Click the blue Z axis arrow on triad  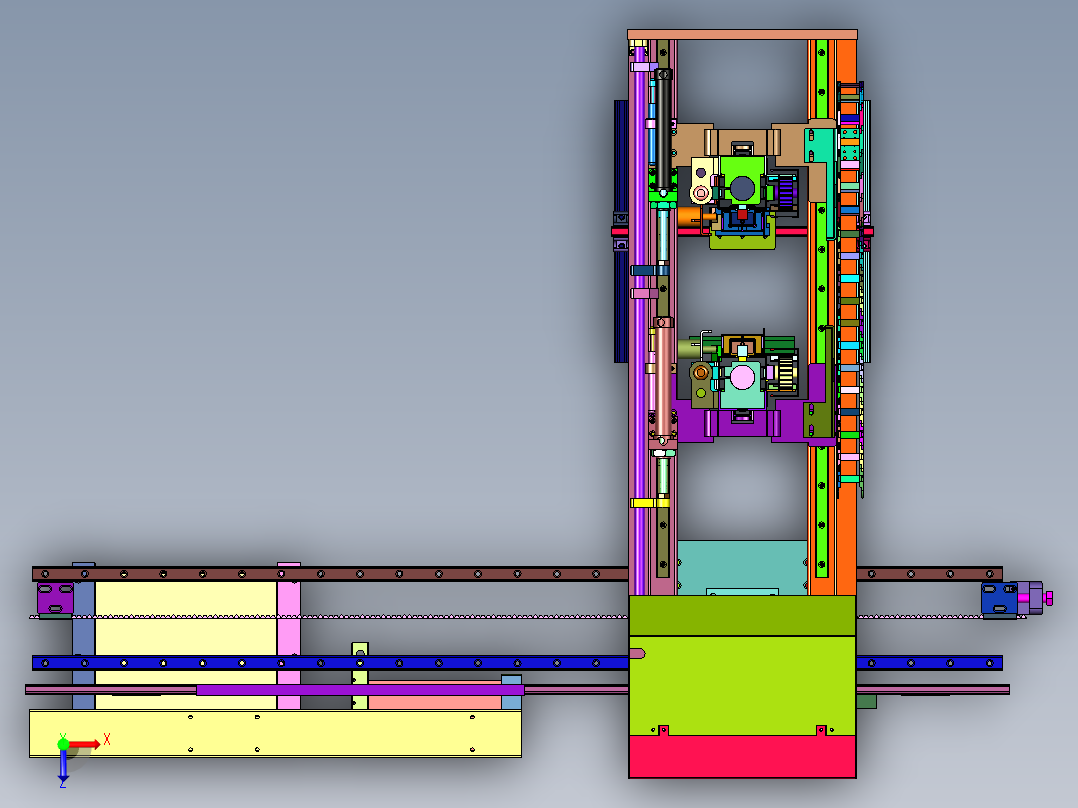[63, 765]
